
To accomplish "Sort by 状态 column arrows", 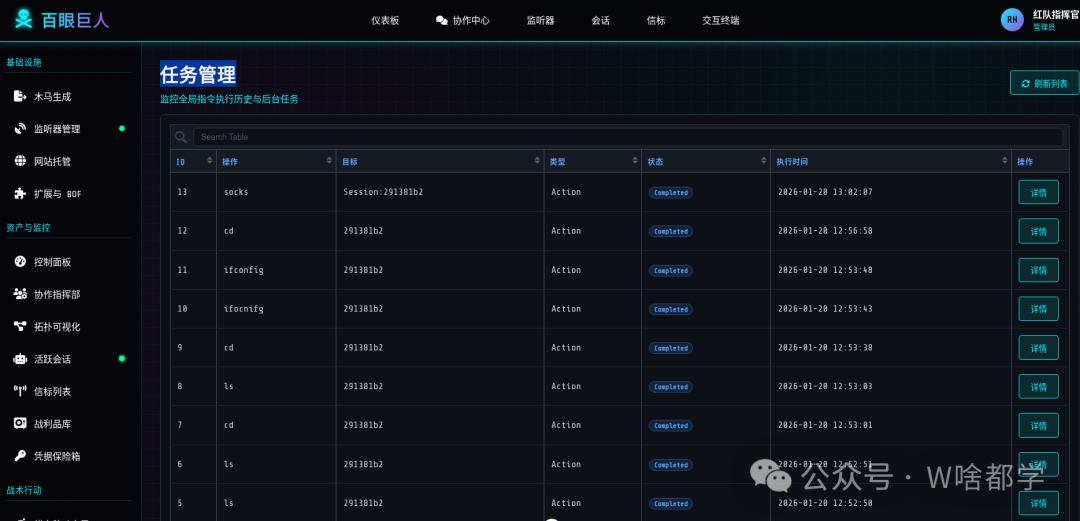I will click(764, 161).
